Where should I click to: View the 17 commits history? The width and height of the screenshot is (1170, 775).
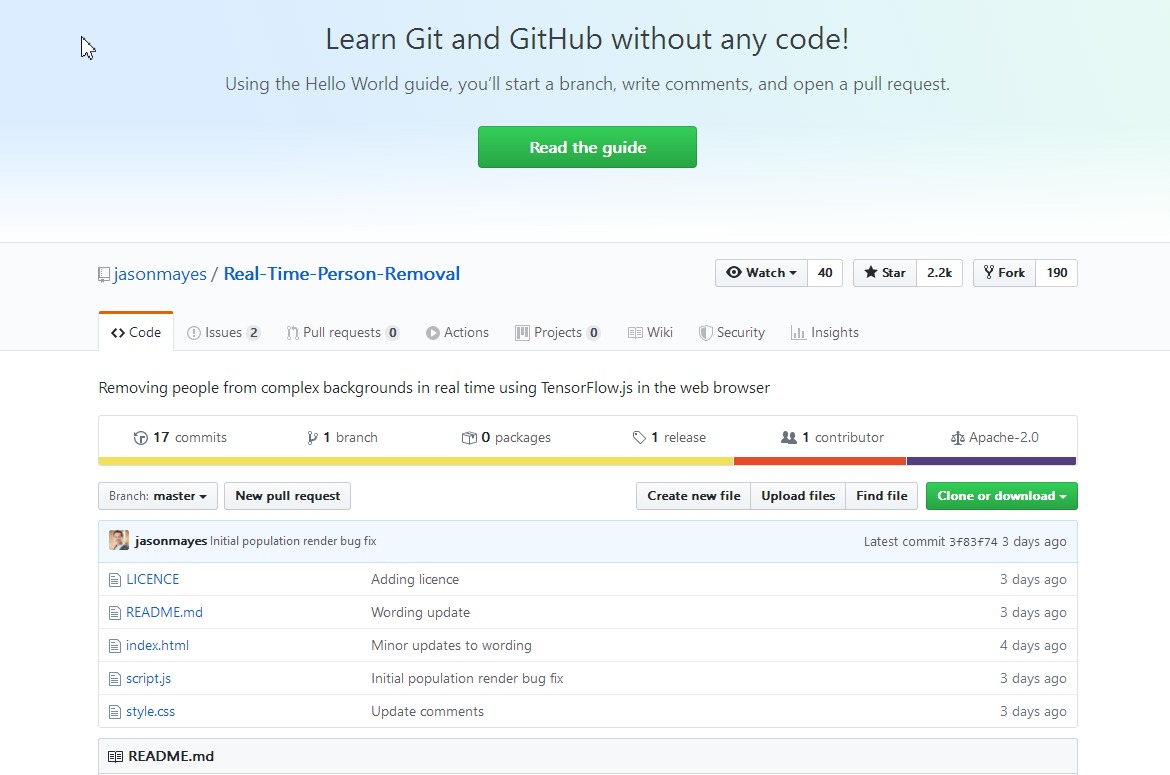click(x=180, y=438)
